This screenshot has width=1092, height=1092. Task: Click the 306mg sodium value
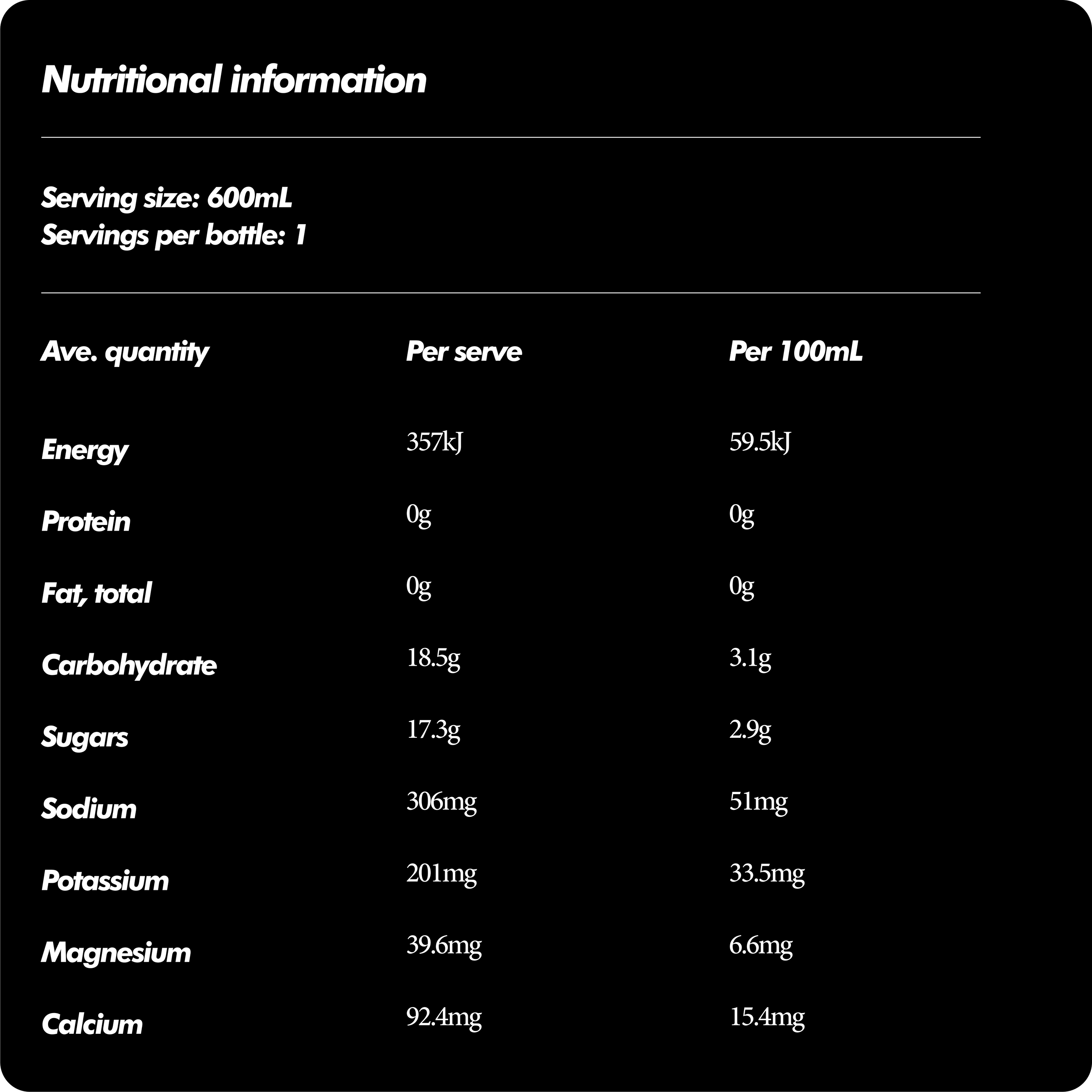coord(442,801)
